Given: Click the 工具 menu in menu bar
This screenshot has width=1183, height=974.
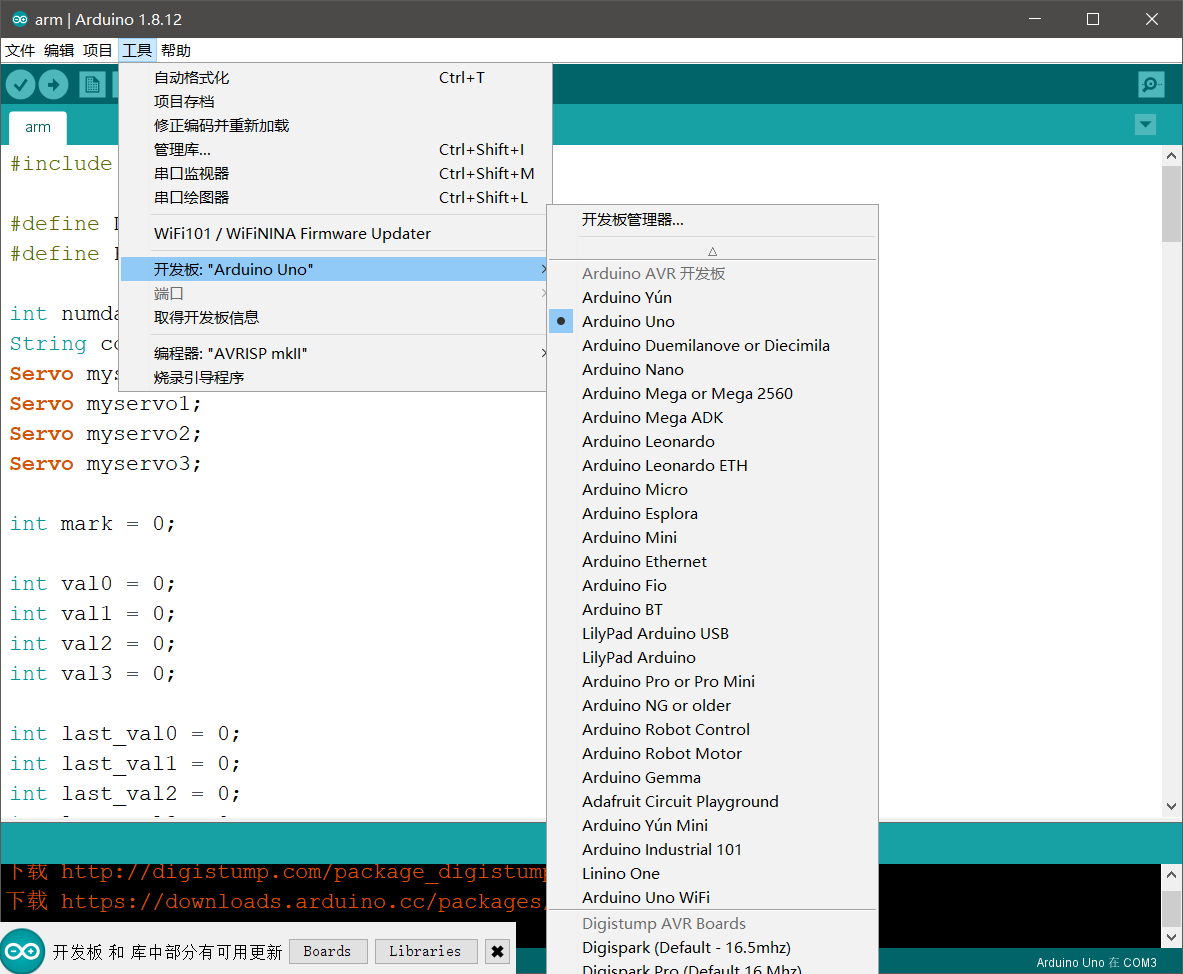Looking at the screenshot, I should pos(137,51).
